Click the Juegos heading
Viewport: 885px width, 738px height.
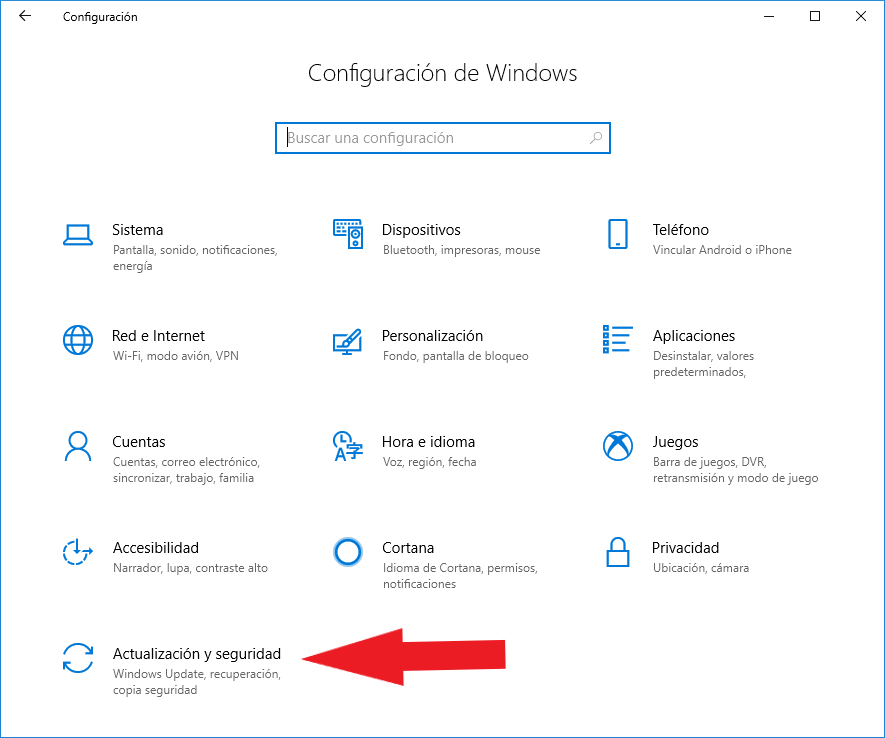click(x=676, y=442)
